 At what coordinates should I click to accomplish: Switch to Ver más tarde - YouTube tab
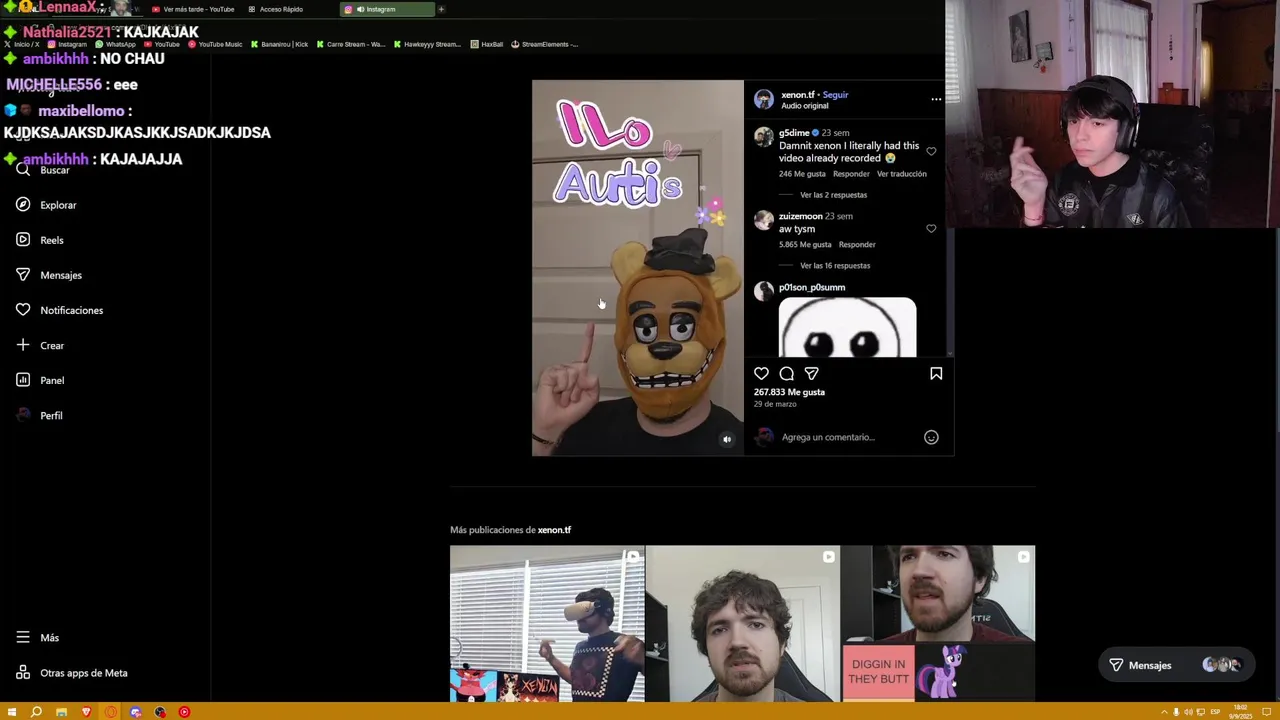193,9
